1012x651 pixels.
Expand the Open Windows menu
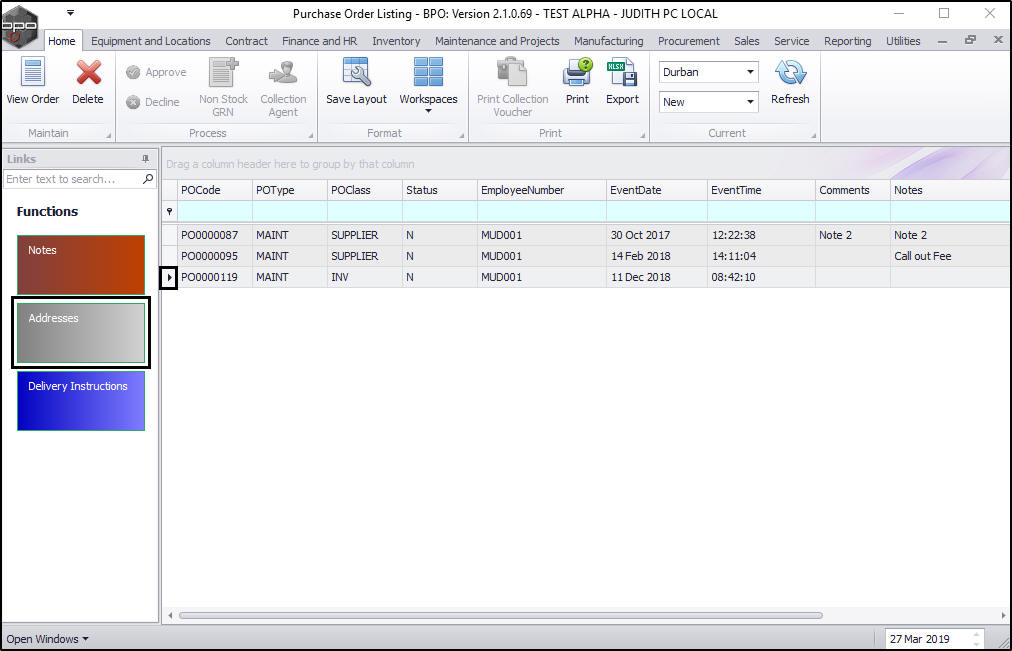coord(48,639)
